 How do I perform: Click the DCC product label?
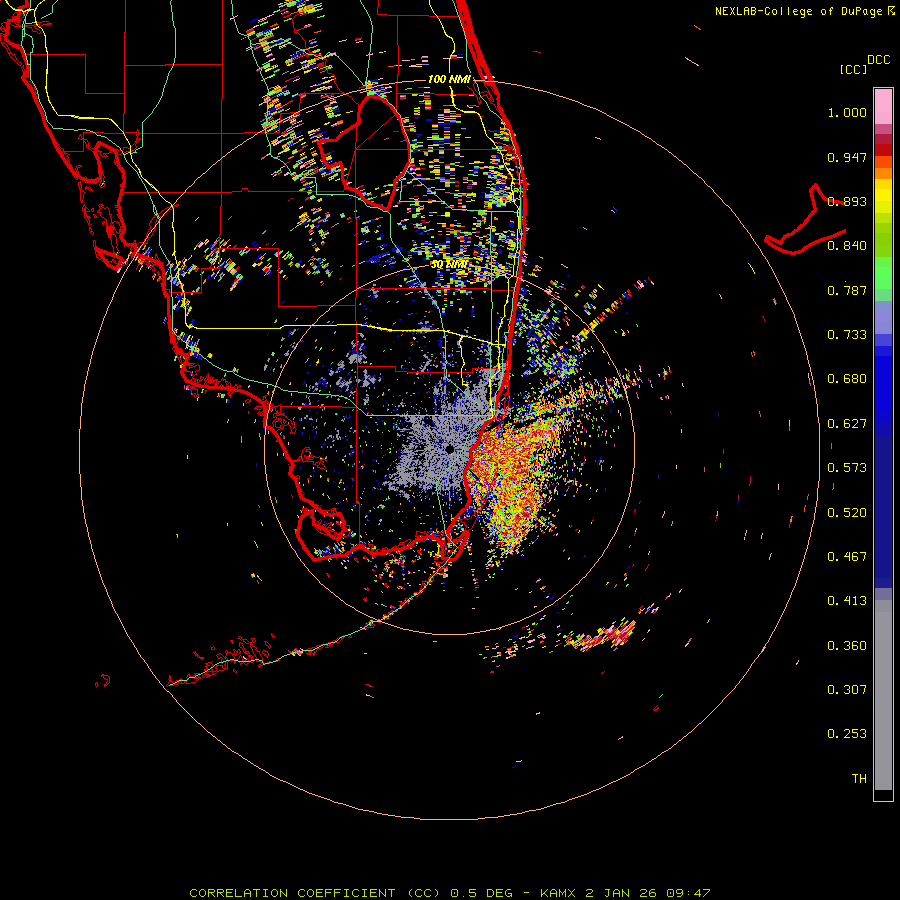tap(878, 60)
